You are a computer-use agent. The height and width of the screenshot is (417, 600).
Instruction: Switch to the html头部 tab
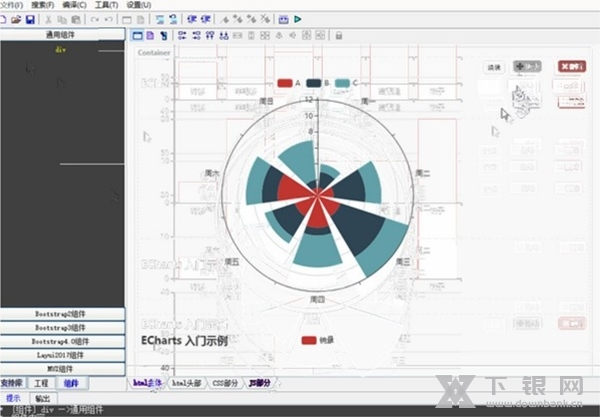186,383
